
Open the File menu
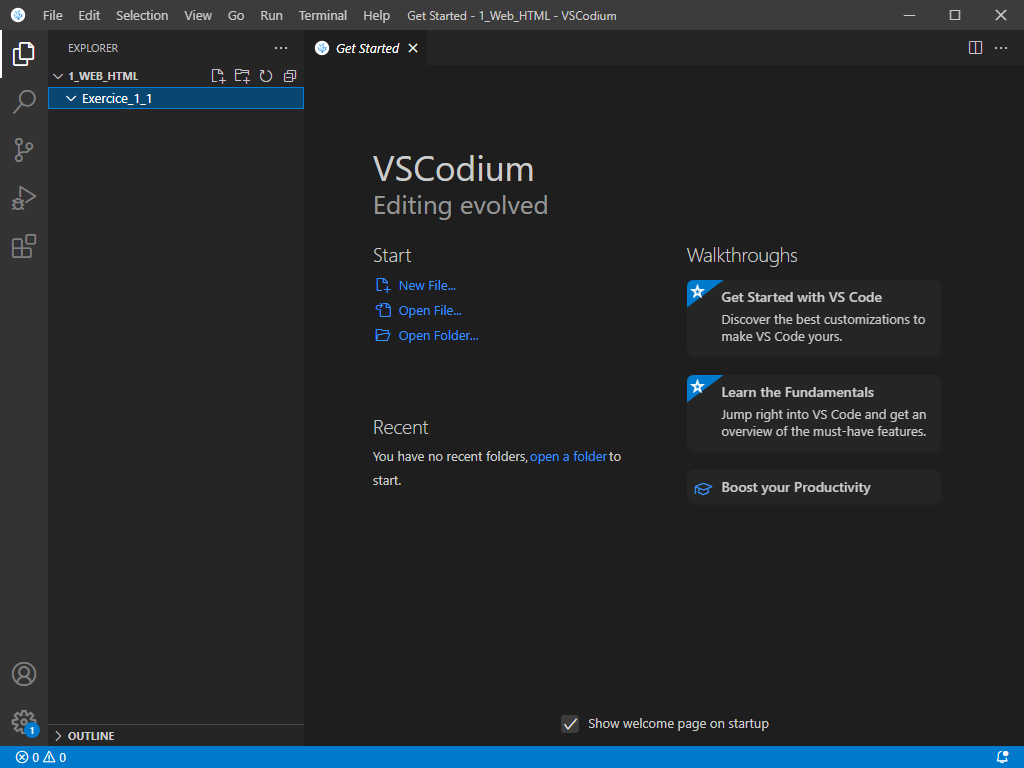click(52, 15)
